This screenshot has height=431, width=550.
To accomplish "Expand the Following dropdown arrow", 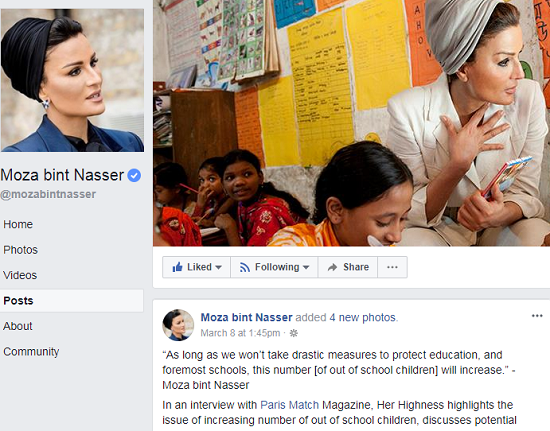I will pyautogui.click(x=306, y=267).
